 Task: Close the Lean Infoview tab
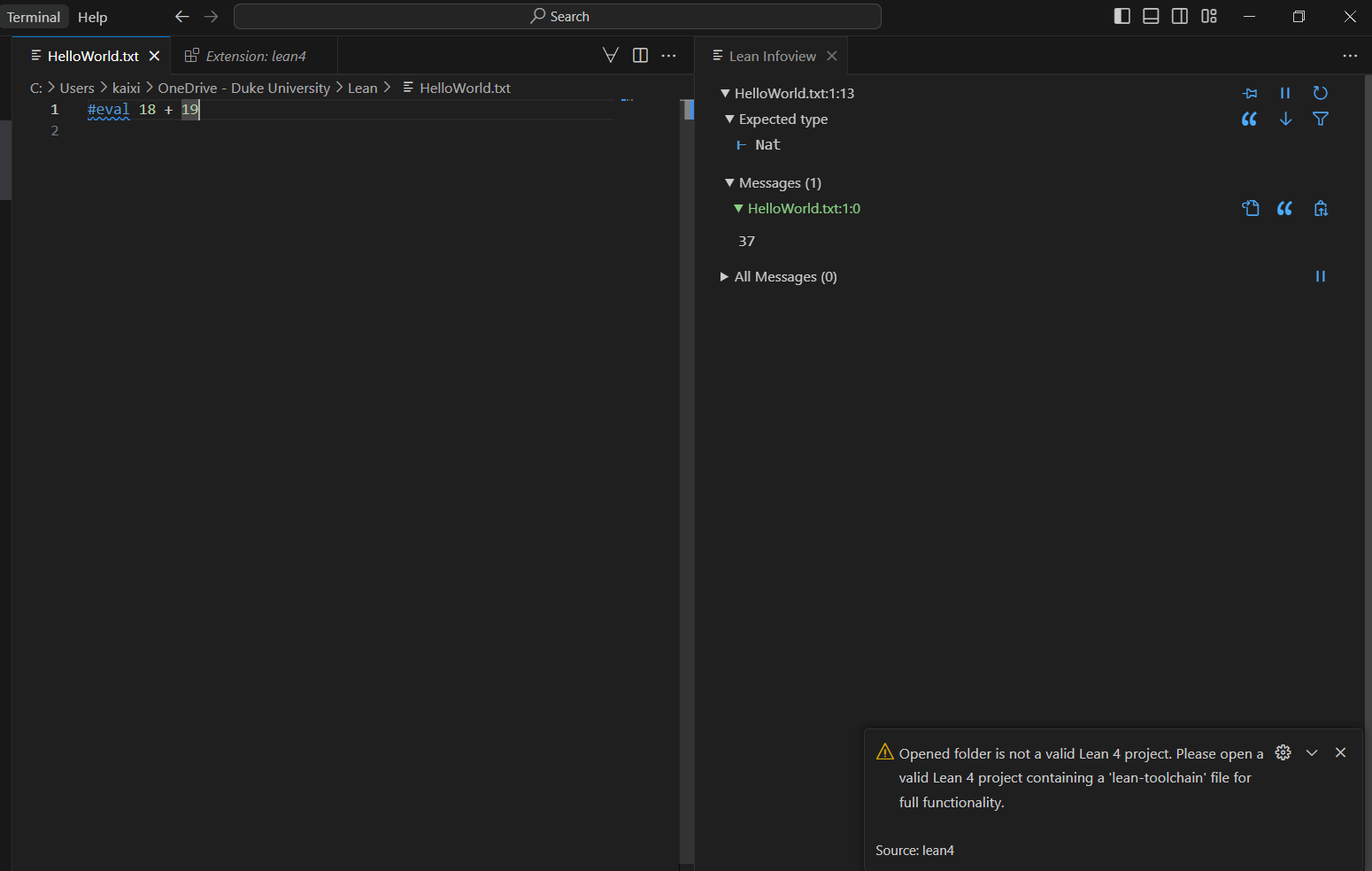(x=832, y=56)
